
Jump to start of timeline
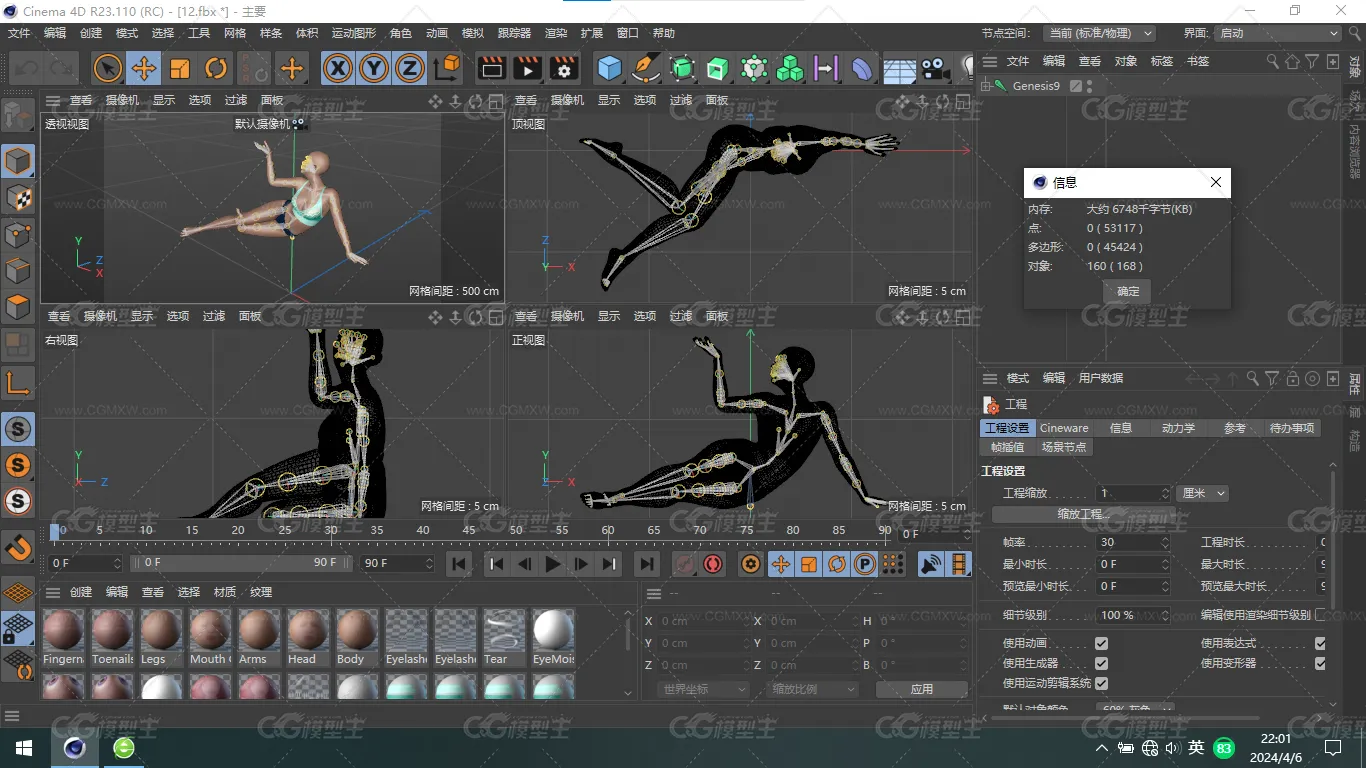click(459, 564)
